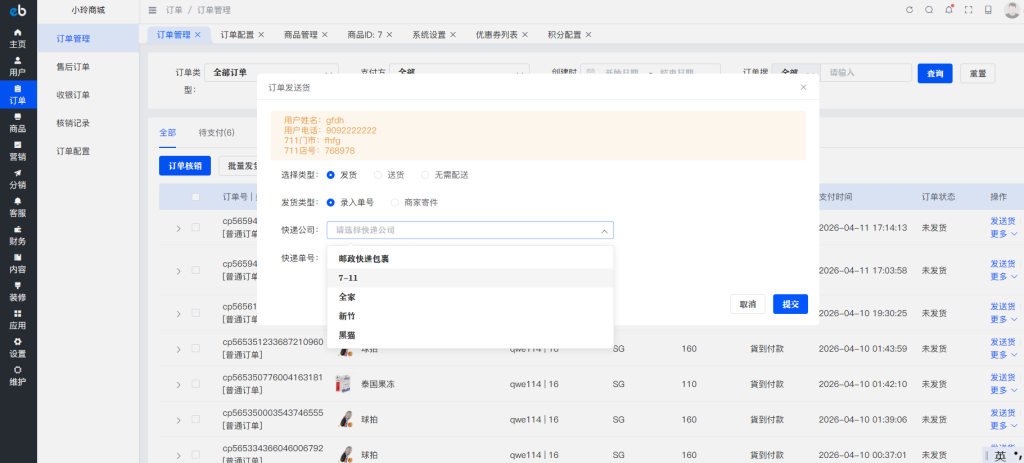Close the 订单配置 tab
The height and width of the screenshot is (463, 1024).
pyautogui.click(x=261, y=35)
